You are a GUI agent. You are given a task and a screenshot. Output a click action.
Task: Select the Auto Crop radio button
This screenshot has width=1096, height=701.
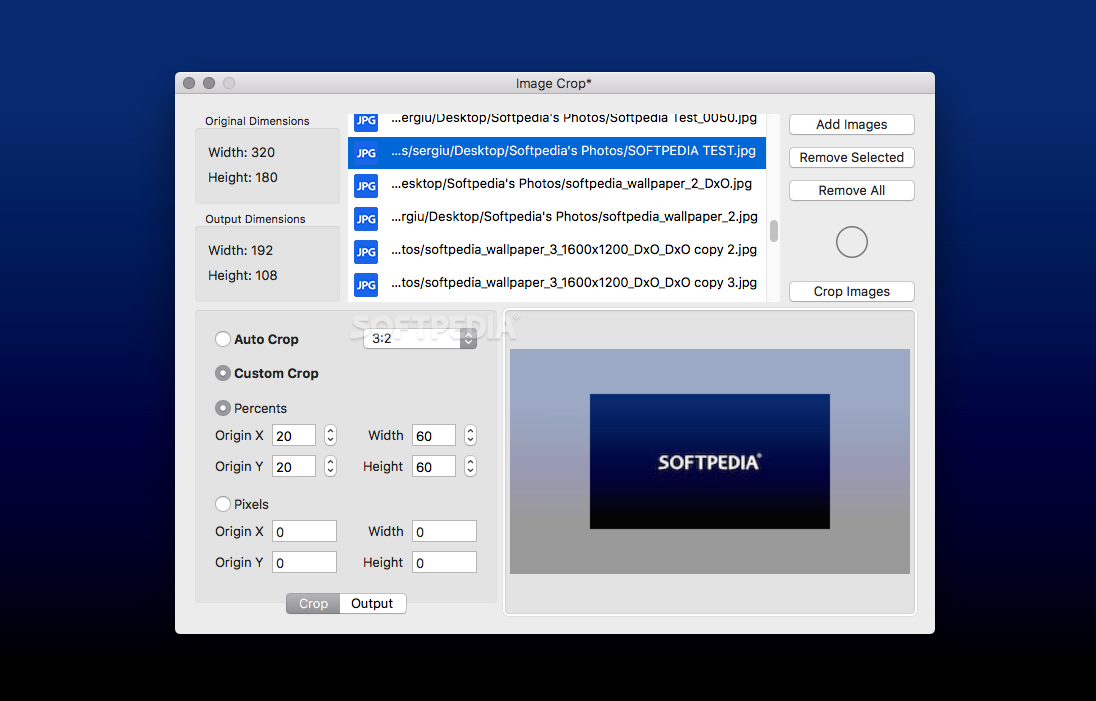(x=222, y=339)
